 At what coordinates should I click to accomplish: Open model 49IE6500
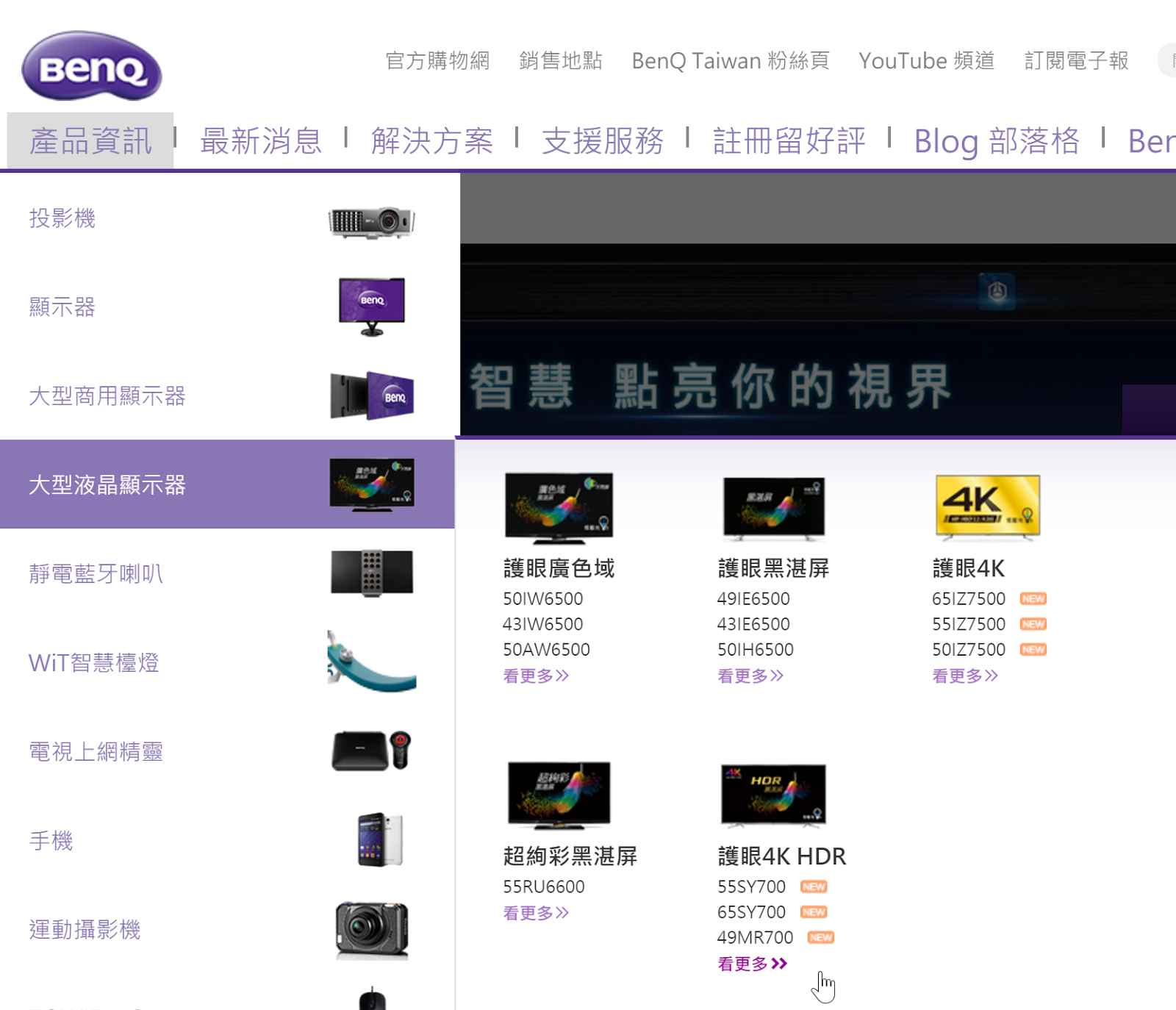click(x=754, y=599)
